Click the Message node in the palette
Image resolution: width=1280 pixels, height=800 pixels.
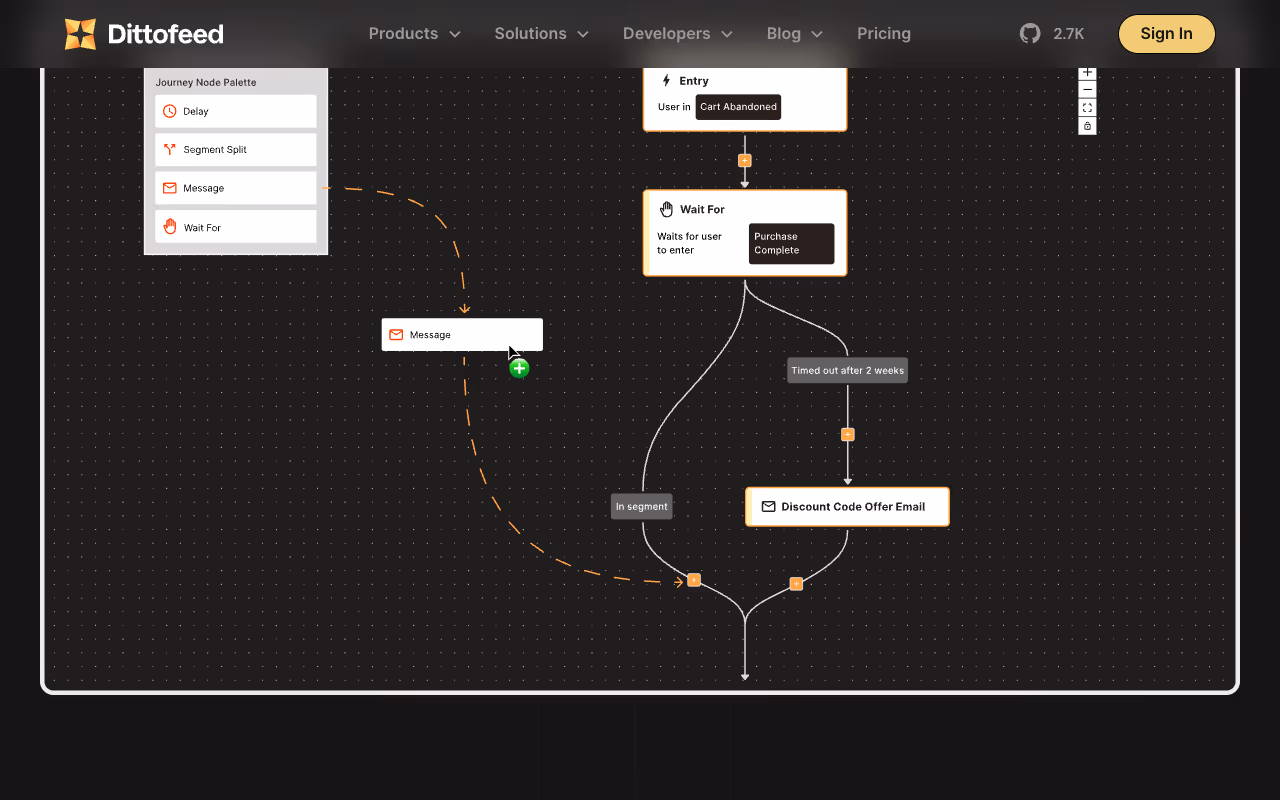click(x=236, y=188)
